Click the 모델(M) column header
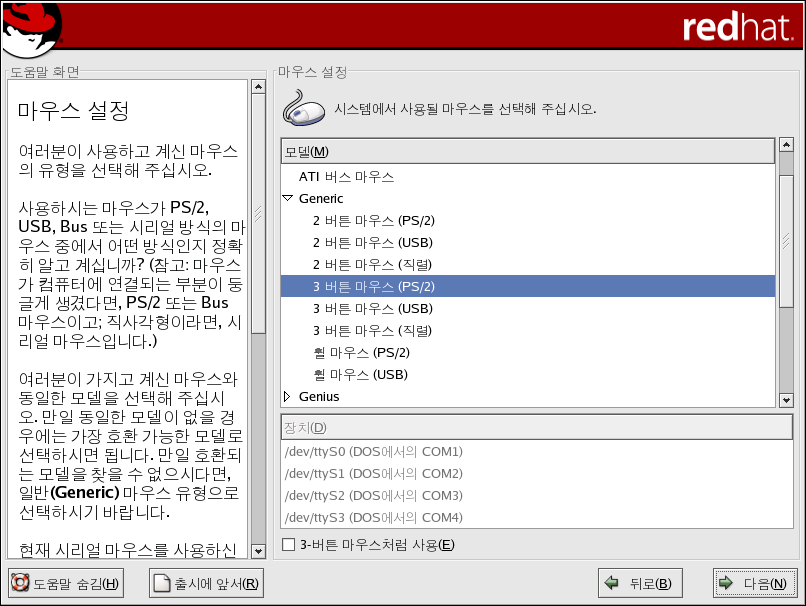Viewport: 806px width, 606px height. pos(528,151)
